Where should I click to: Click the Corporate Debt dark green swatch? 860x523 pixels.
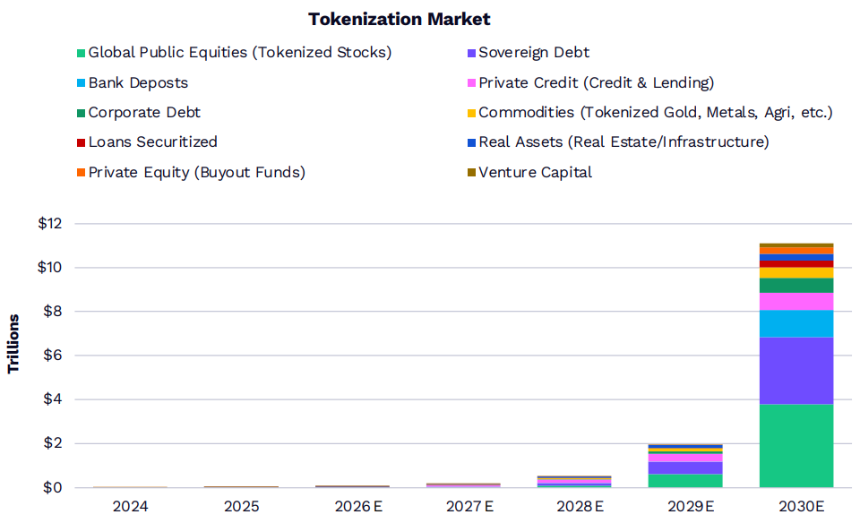[79, 113]
